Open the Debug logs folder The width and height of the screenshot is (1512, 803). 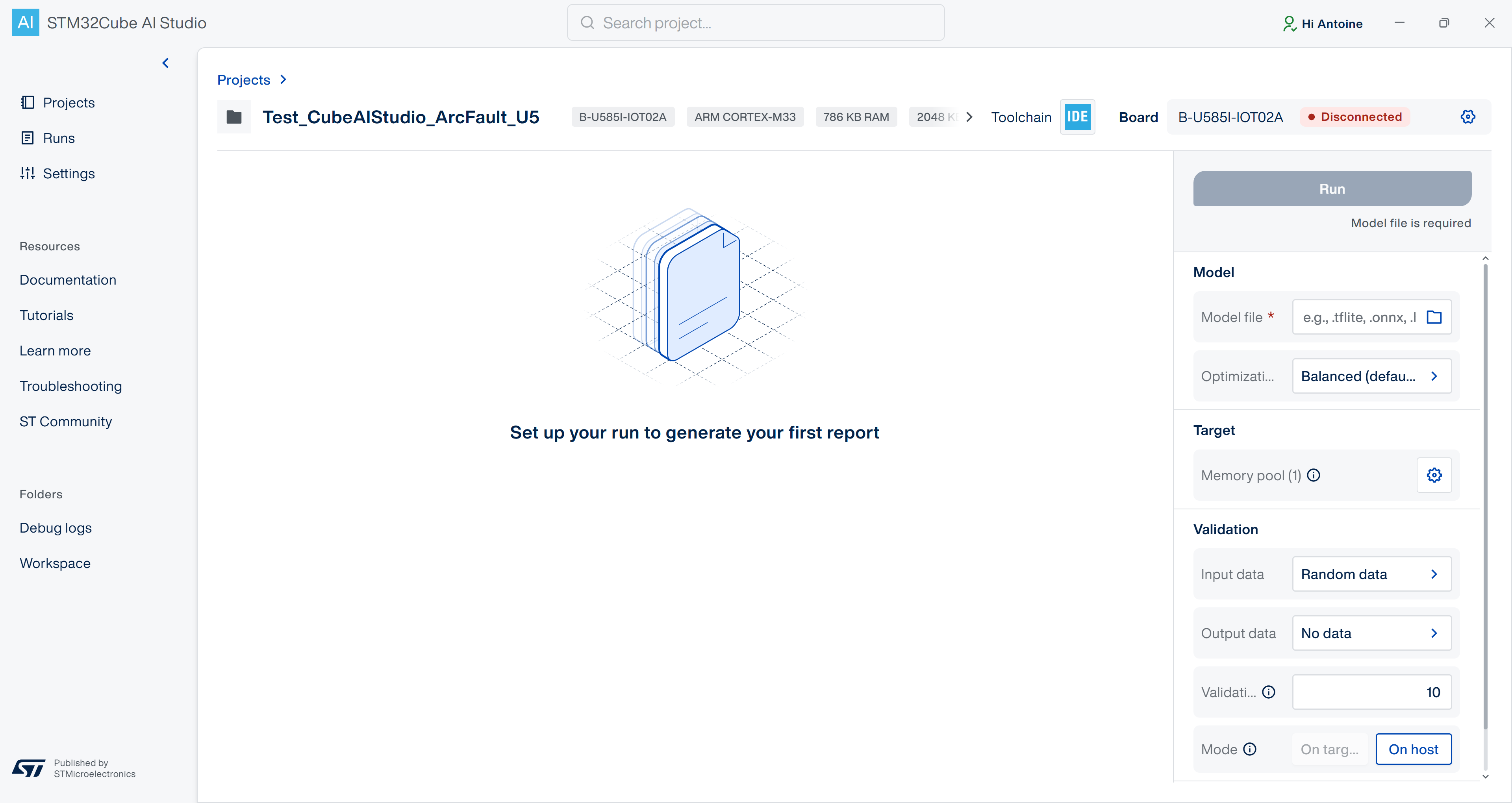point(56,528)
